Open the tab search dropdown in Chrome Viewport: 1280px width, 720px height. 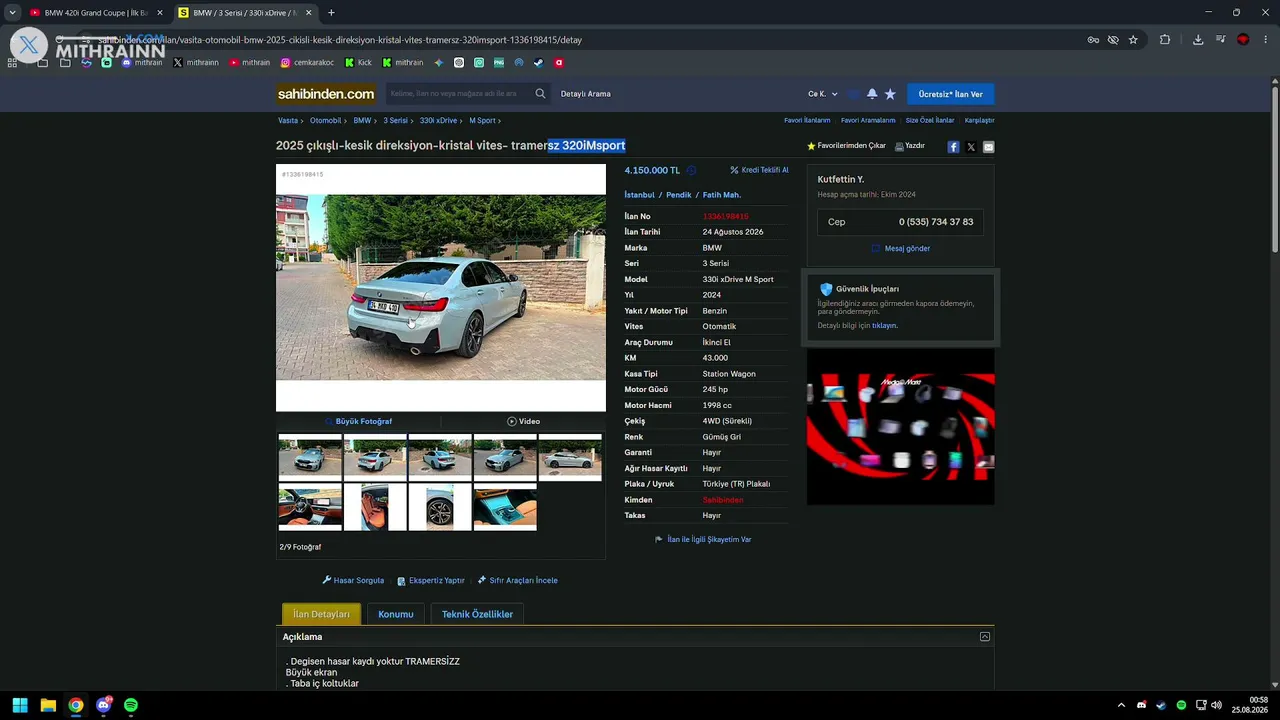pyautogui.click(x=12, y=12)
